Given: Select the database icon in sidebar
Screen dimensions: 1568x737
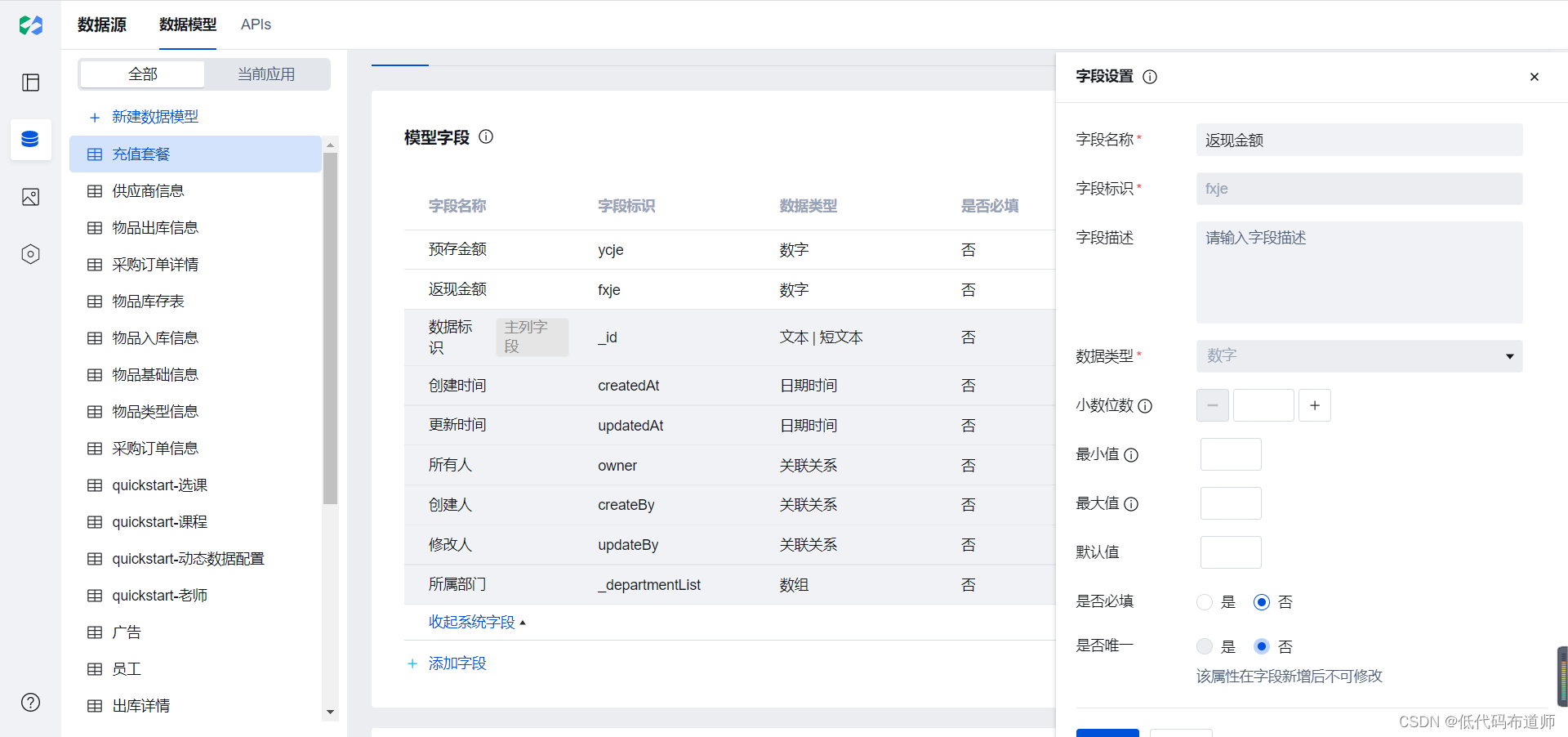Looking at the screenshot, I should (x=30, y=139).
